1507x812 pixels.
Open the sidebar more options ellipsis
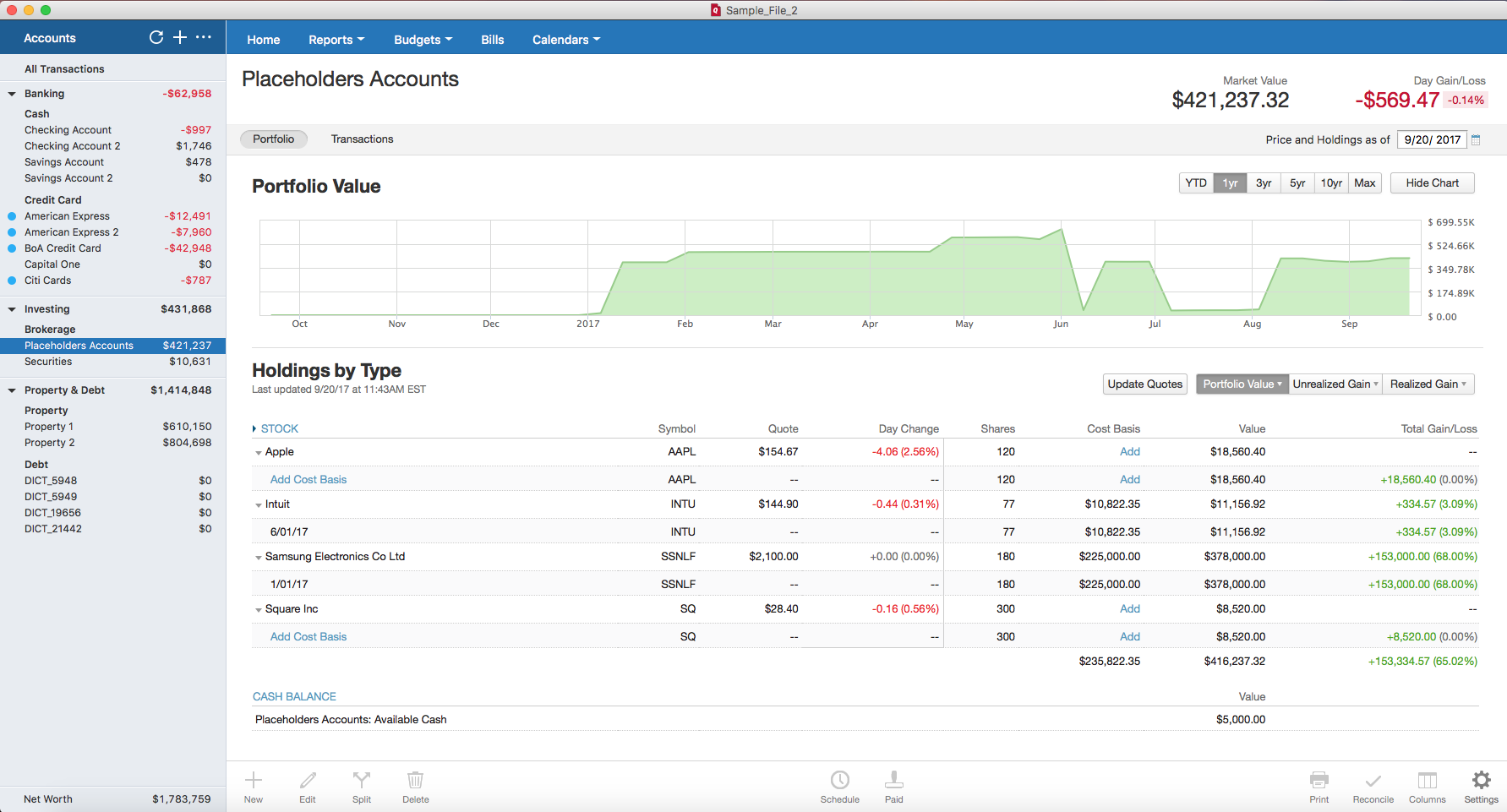click(x=204, y=37)
